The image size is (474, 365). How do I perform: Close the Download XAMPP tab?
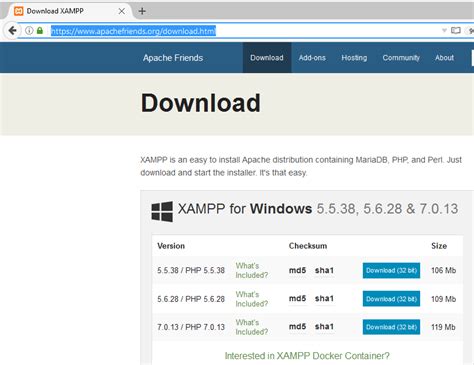pos(122,11)
